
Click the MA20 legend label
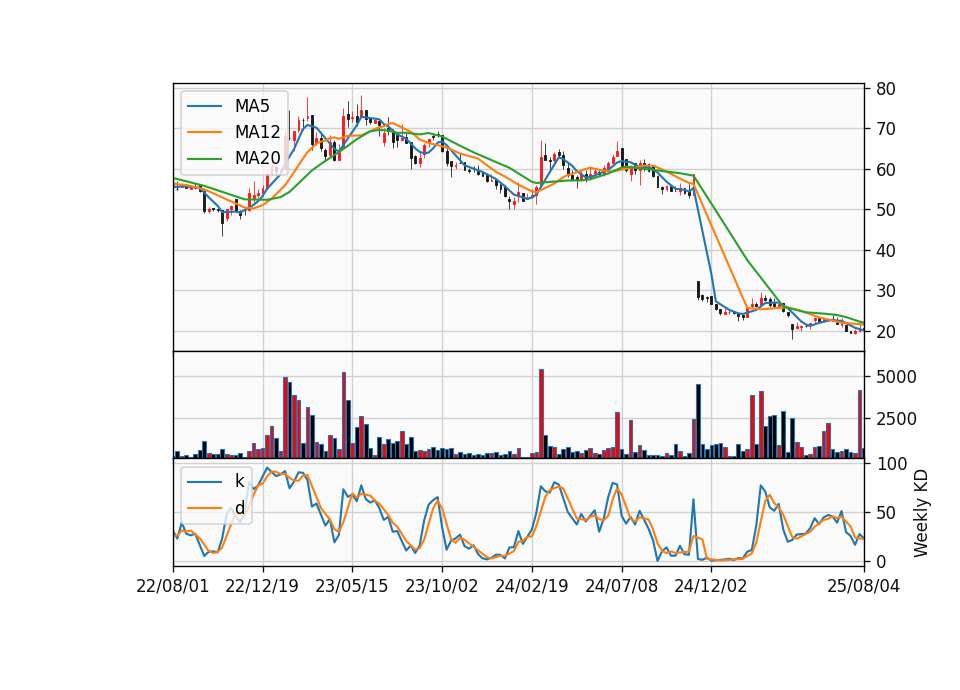[x=257, y=158]
